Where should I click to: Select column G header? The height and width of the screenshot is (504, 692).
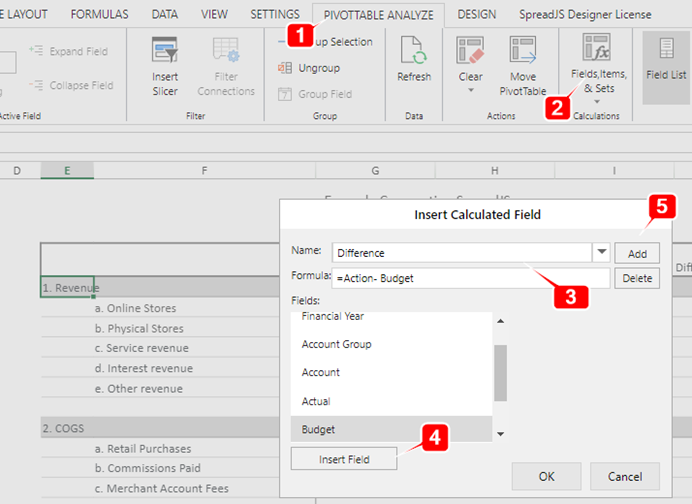click(x=375, y=170)
